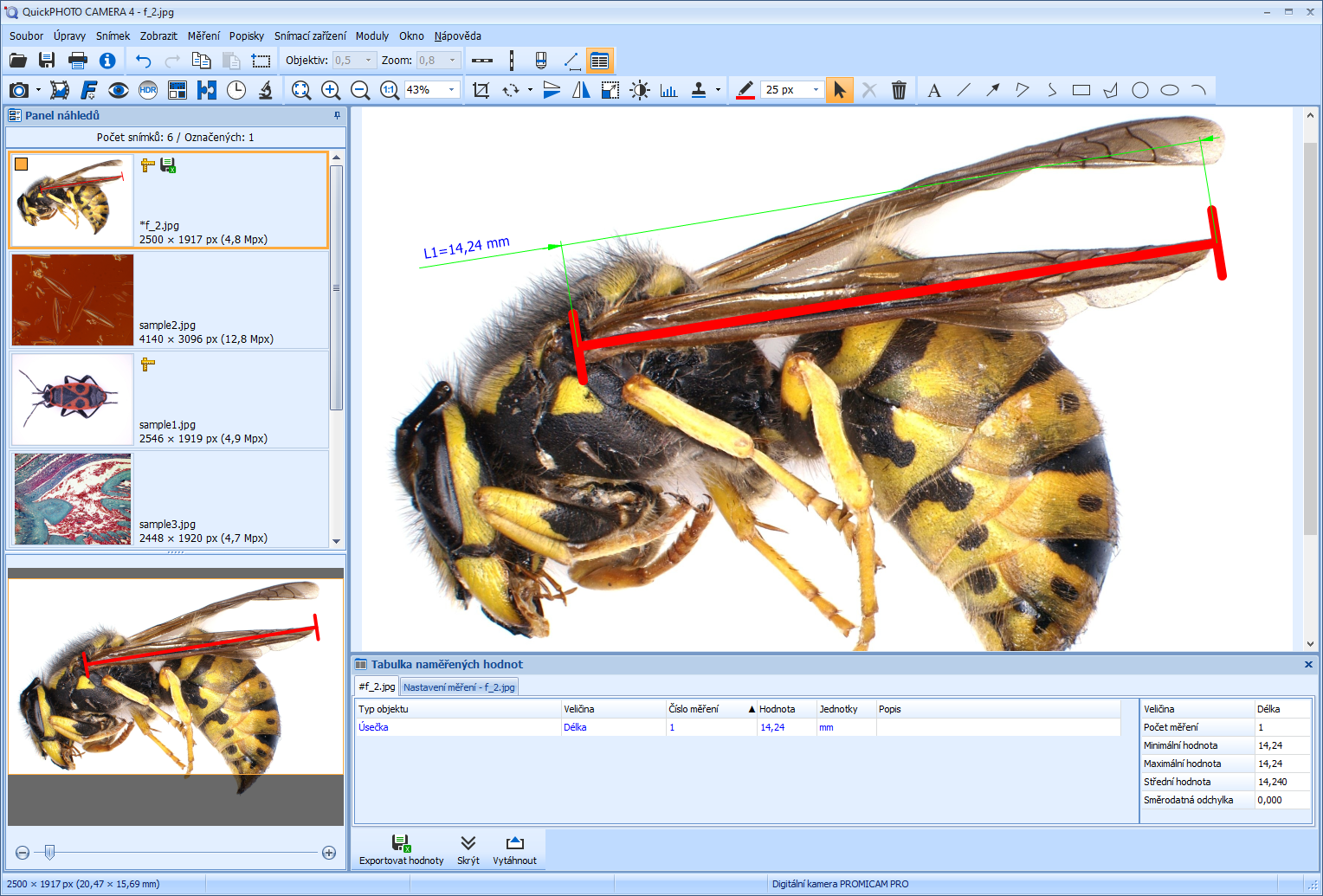This screenshot has width=1323, height=896.
Task: Open the calibration line measurement tool
Action: tap(571, 61)
